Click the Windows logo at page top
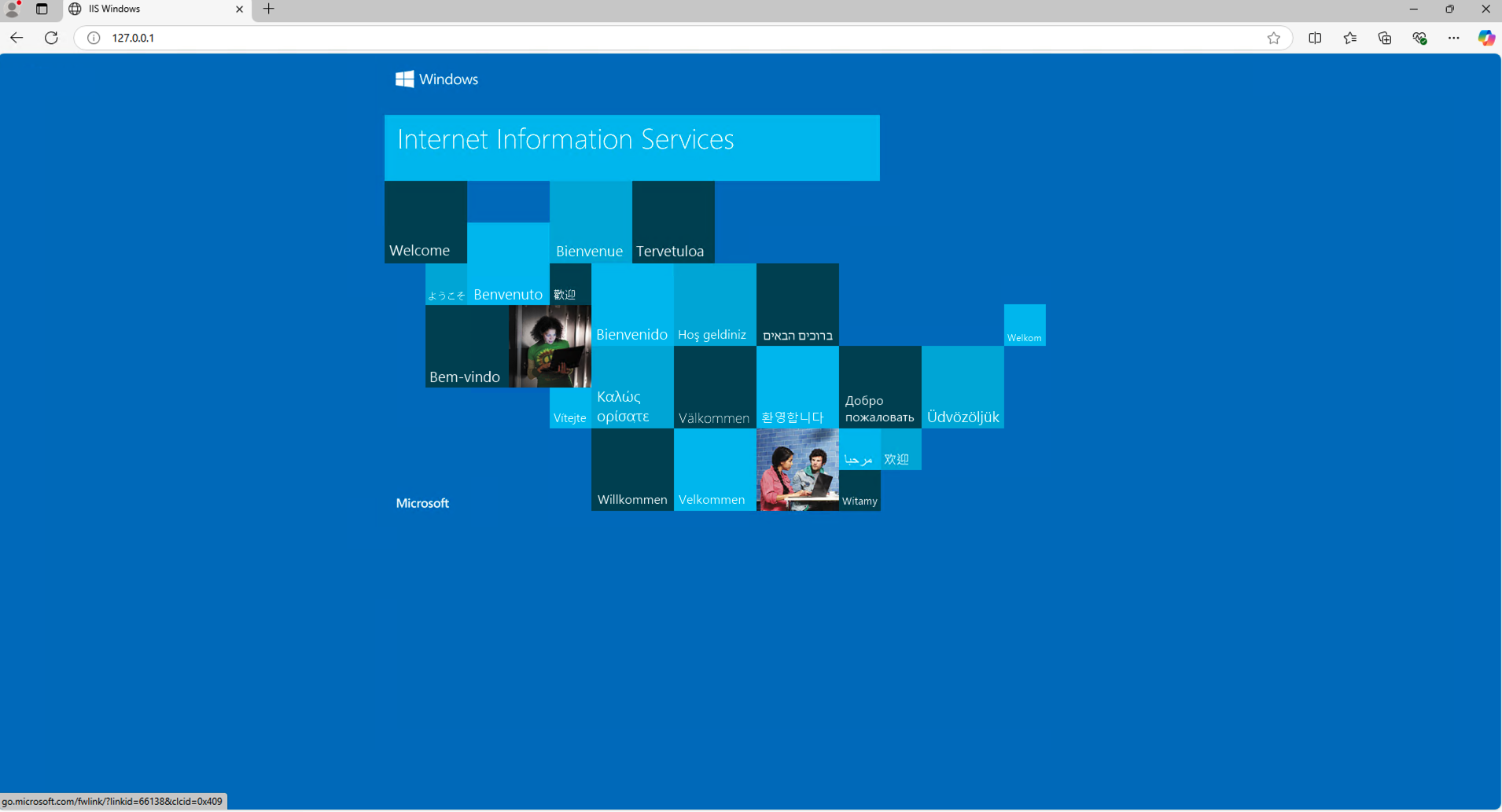 pos(436,79)
